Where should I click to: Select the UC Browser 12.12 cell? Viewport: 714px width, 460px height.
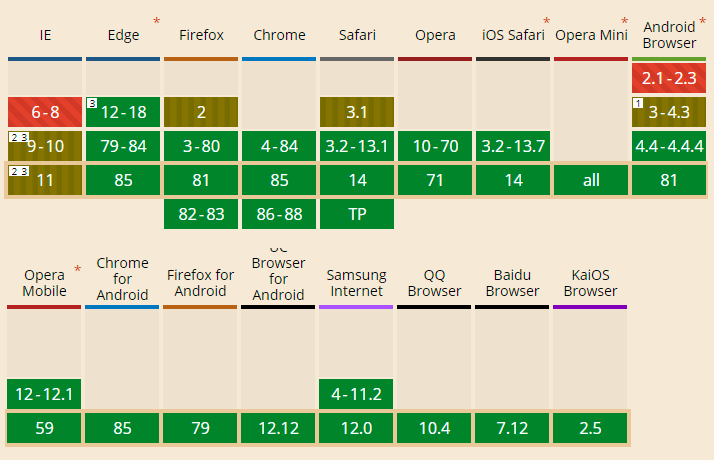pyautogui.click(x=278, y=428)
